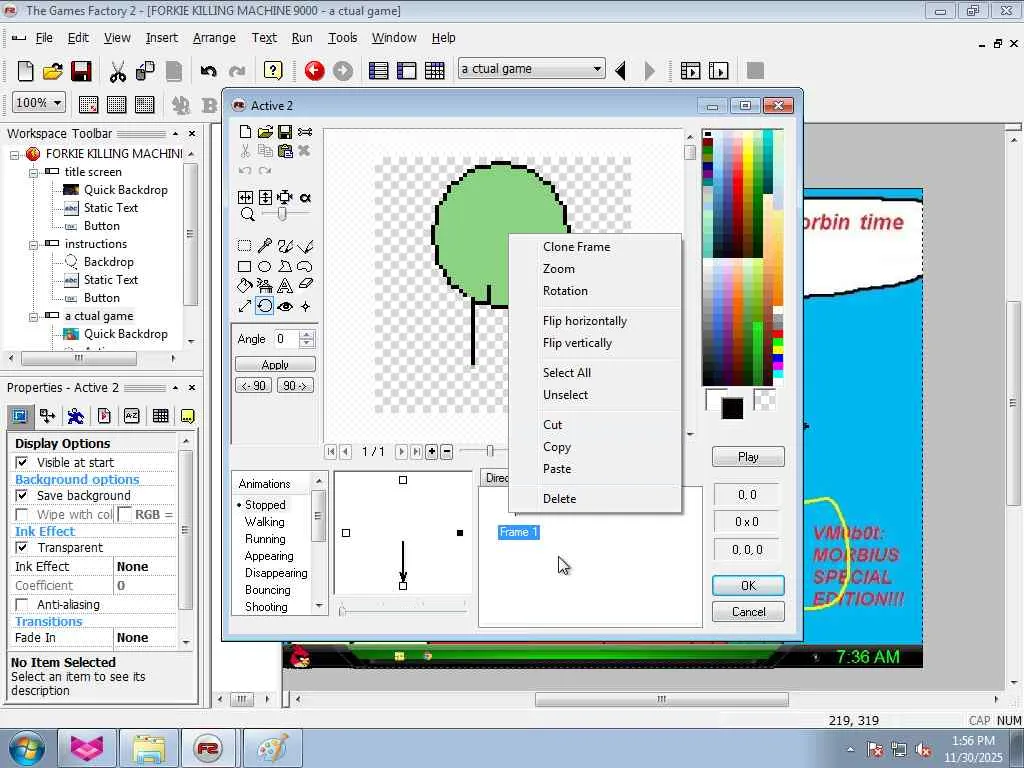1024x768 pixels.
Task: Click the Undo arrow in main toolbar
Action: (208, 71)
